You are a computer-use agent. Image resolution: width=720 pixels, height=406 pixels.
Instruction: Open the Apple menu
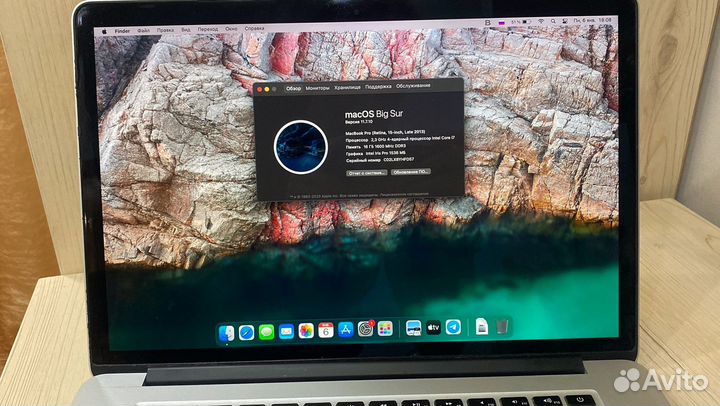click(104, 31)
